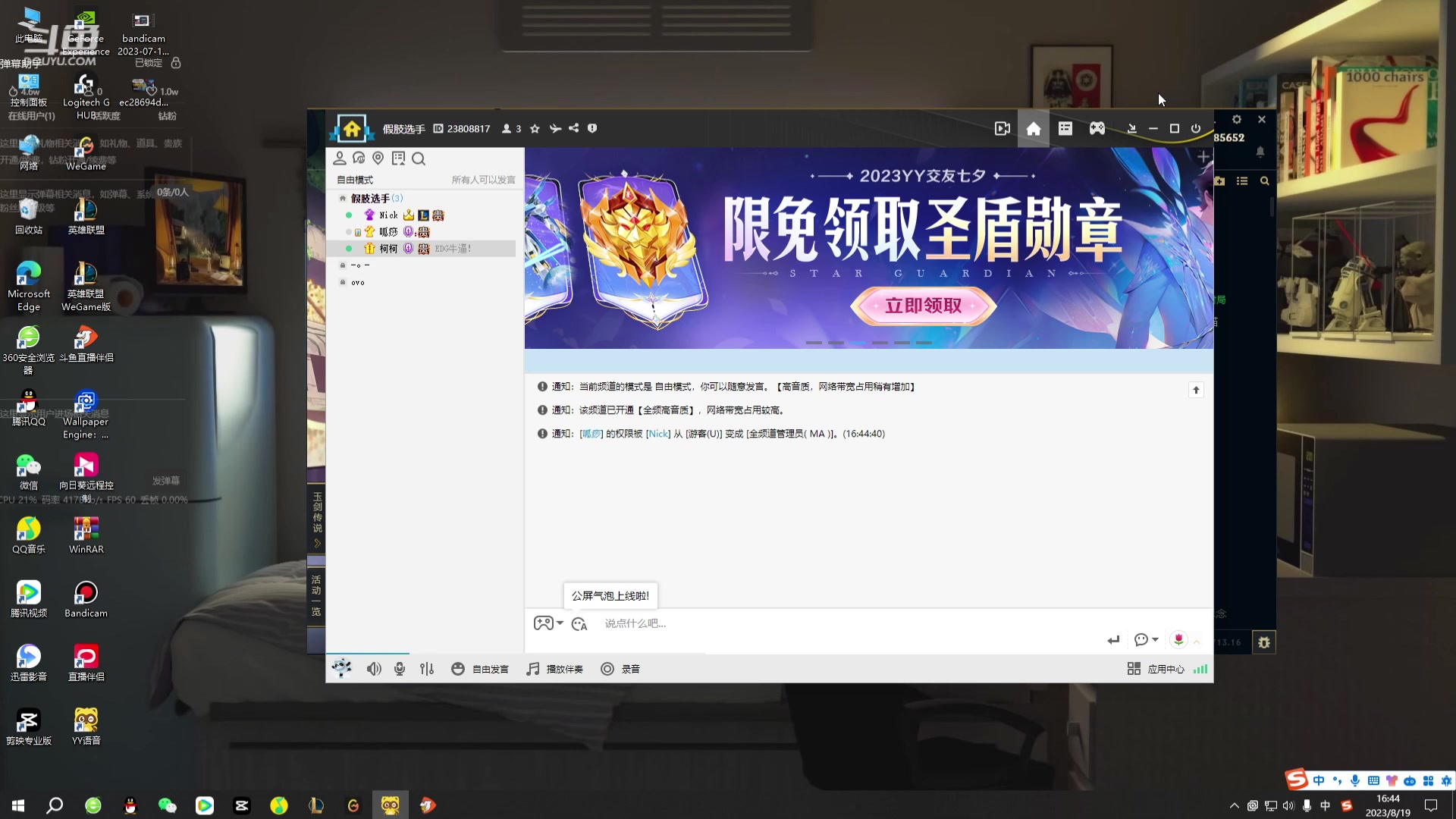This screenshot has height=819, width=1456.
Task: Open the YY语音 desktop shortcut
Action: click(x=86, y=726)
